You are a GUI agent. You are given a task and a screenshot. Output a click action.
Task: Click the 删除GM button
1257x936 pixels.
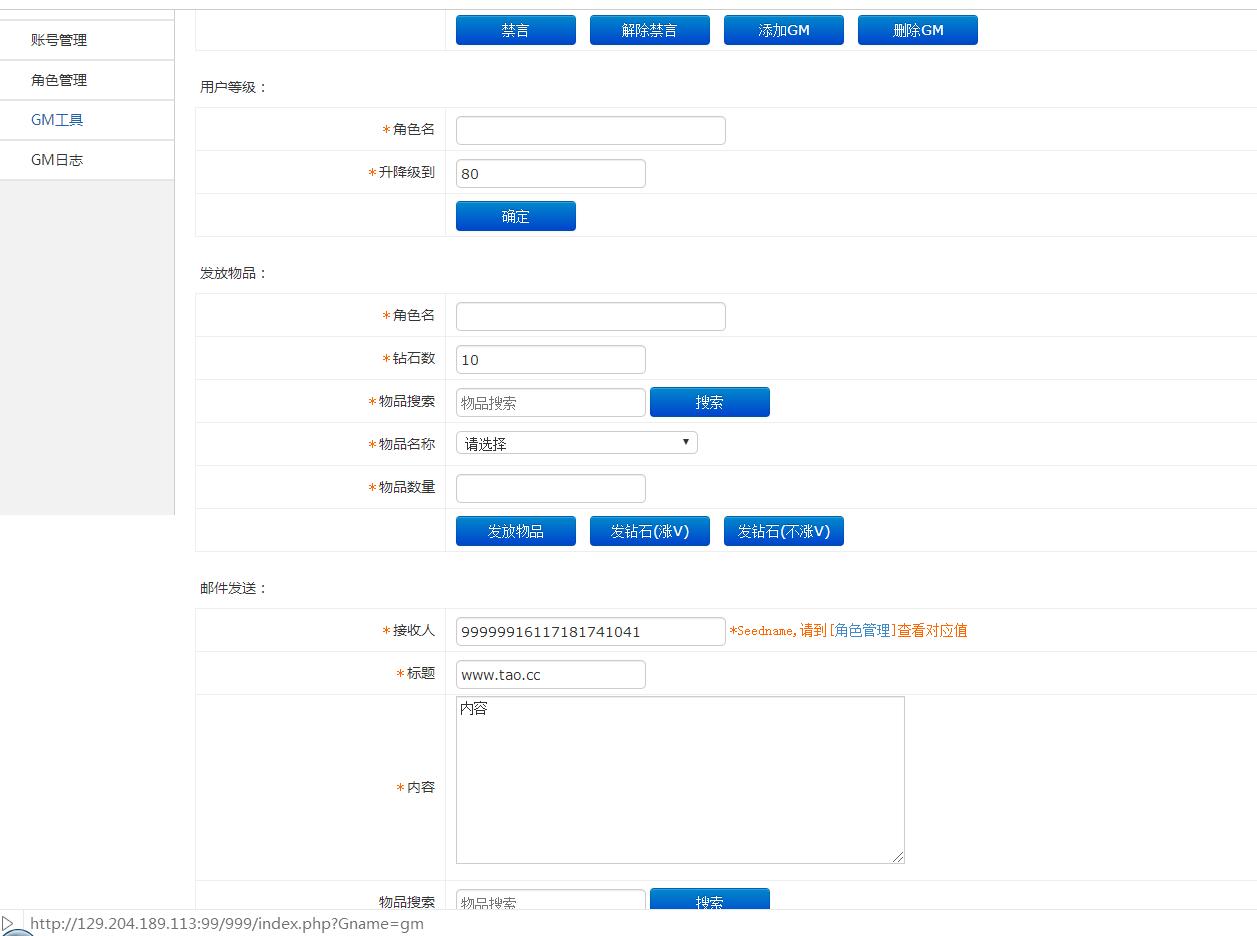[x=917, y=30]
